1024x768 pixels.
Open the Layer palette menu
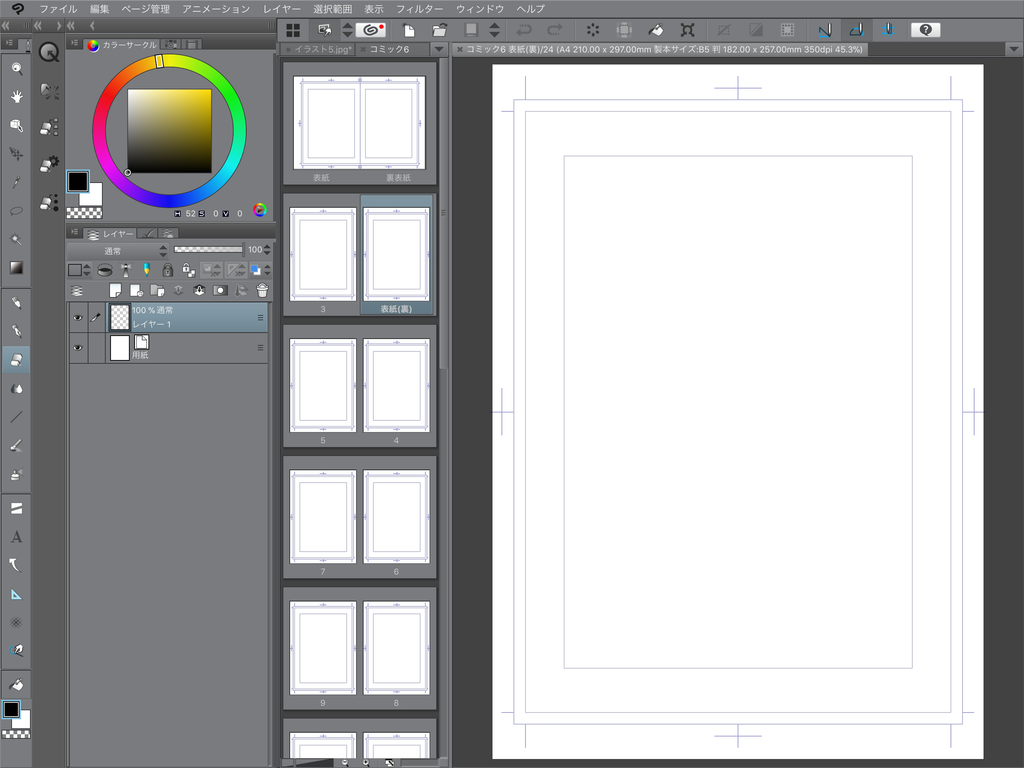pyautogui.click(x=74, y=233)
